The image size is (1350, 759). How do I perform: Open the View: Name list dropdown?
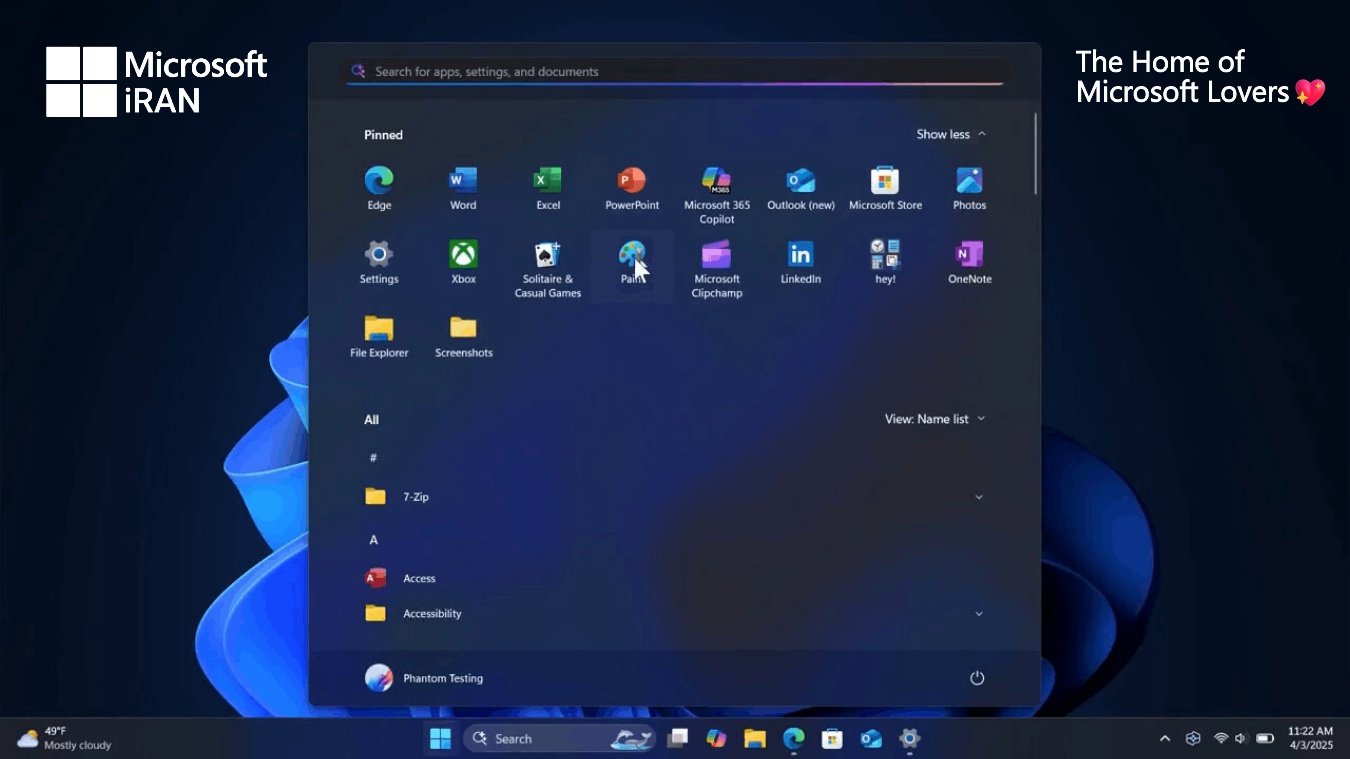click(935, 419)
